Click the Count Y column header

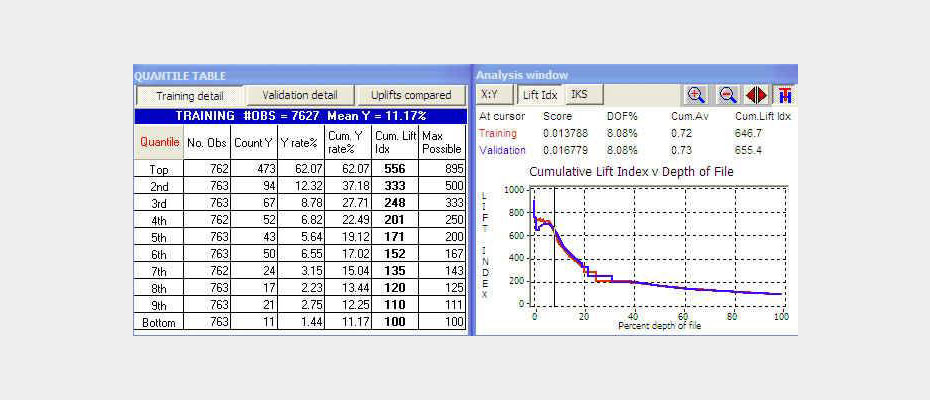pyautogui.click(x=254, y=142)
